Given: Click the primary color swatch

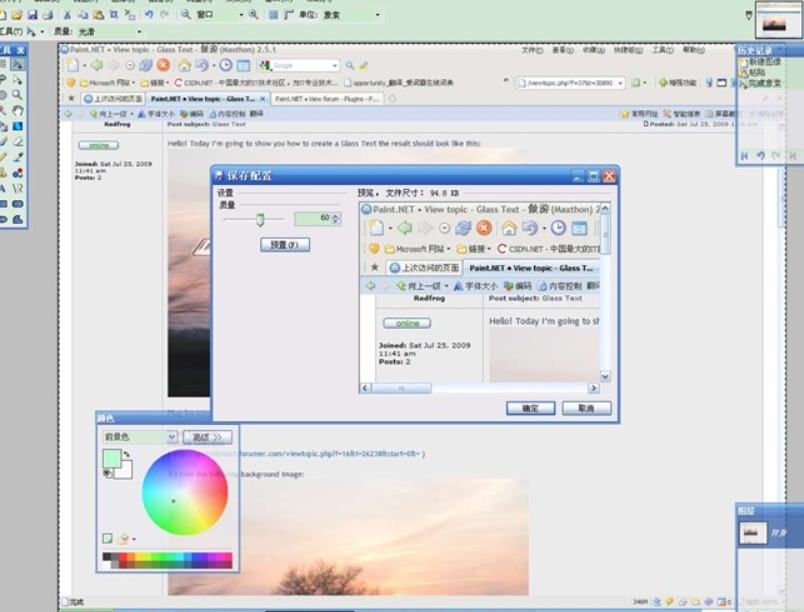Looking at the screenshot, I should 111,458.
